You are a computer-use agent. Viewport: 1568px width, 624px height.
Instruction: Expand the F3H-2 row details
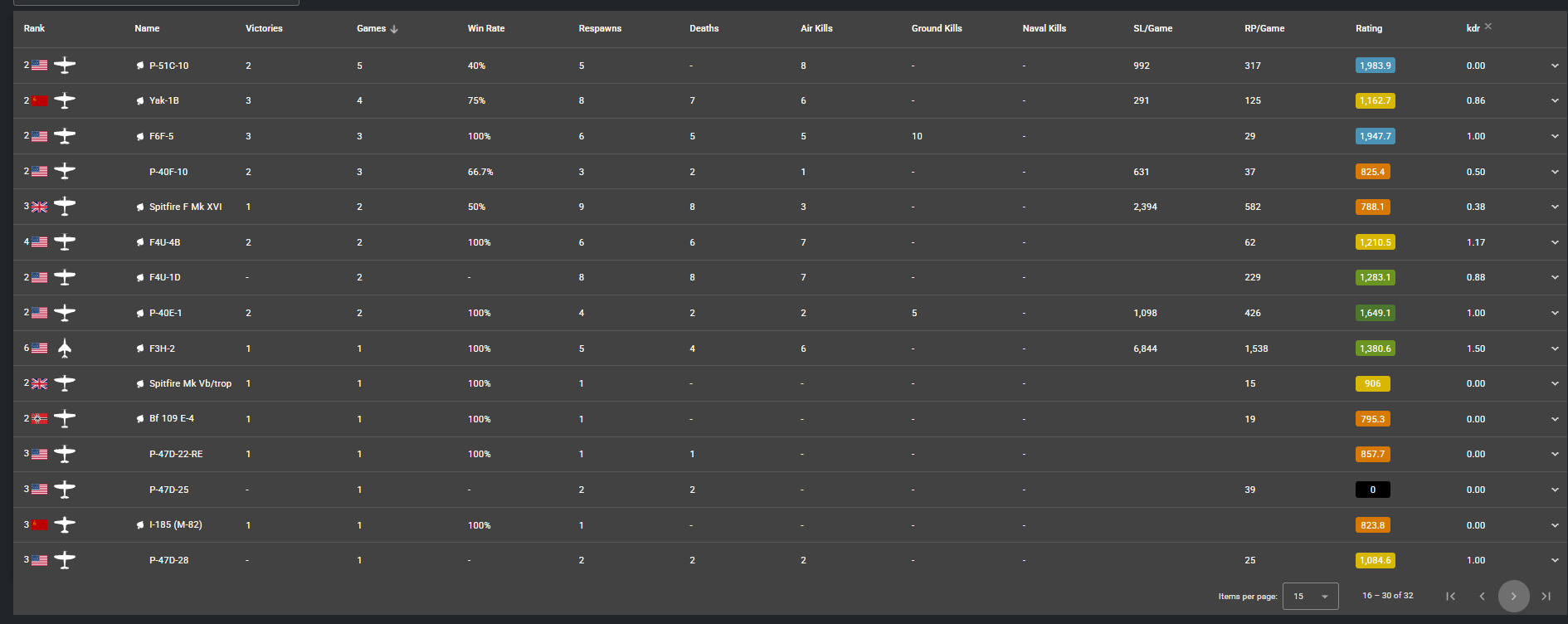coord(1555,349)
